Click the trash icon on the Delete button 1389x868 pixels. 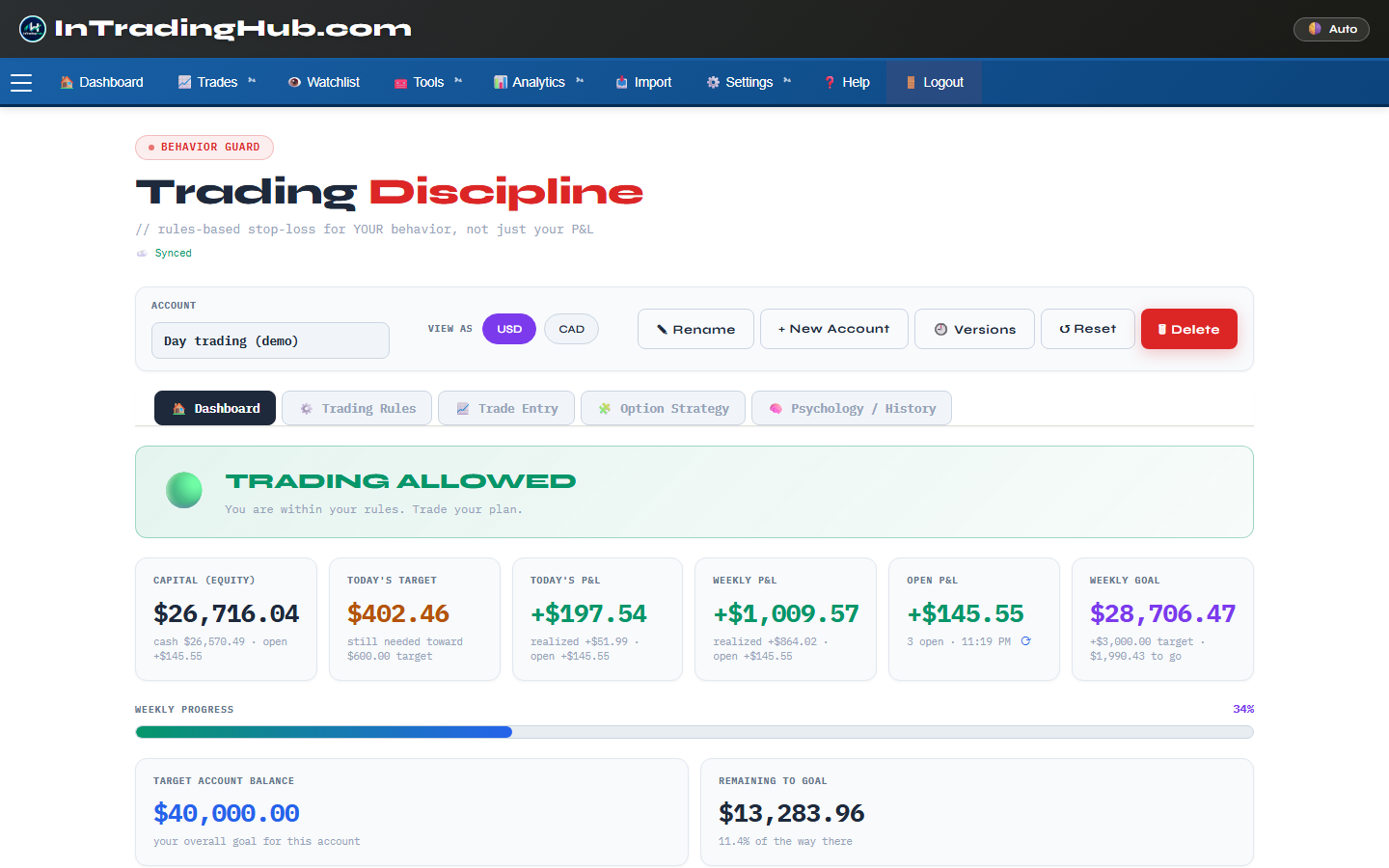tap(1162, 330)
